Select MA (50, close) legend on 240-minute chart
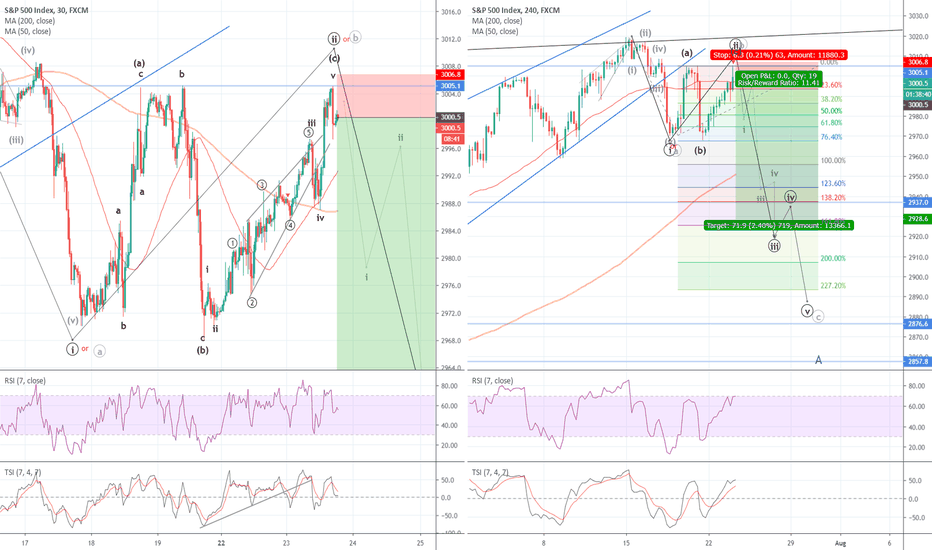 tap(495, 32)
